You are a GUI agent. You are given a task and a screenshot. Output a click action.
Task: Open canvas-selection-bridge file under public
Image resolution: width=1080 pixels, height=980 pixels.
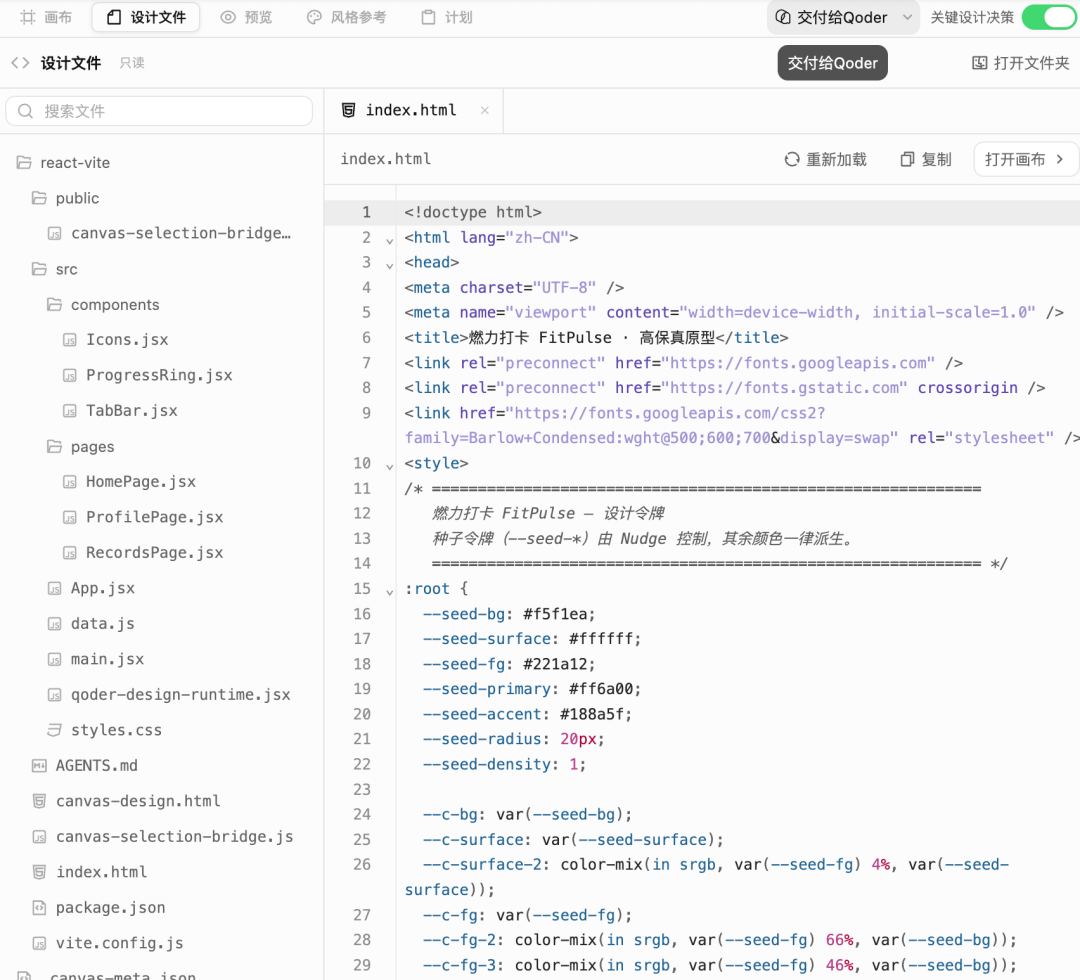pos(169,233)
